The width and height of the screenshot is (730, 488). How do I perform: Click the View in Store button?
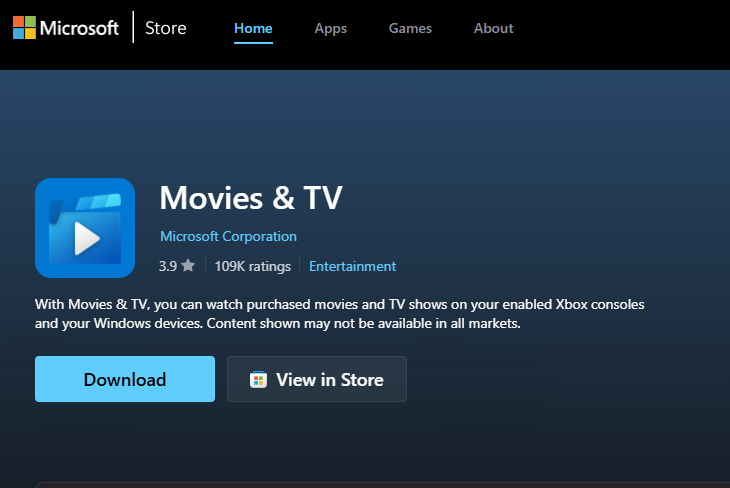click(317, 379)
